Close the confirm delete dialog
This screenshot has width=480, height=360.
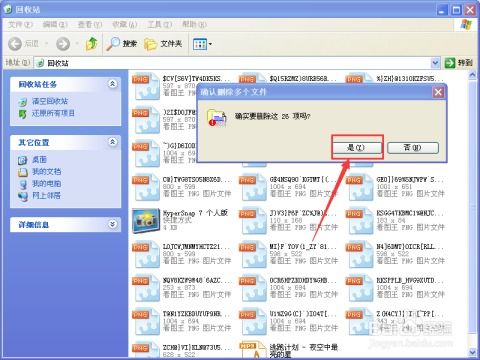tap(438, 92)
